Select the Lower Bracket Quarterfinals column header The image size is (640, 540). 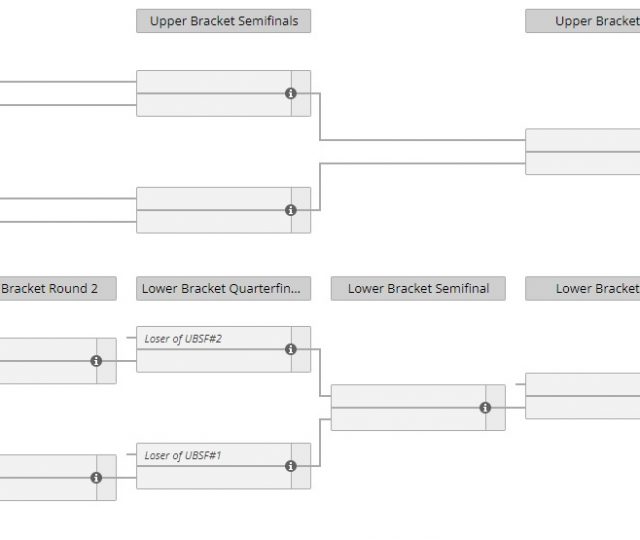223,289
